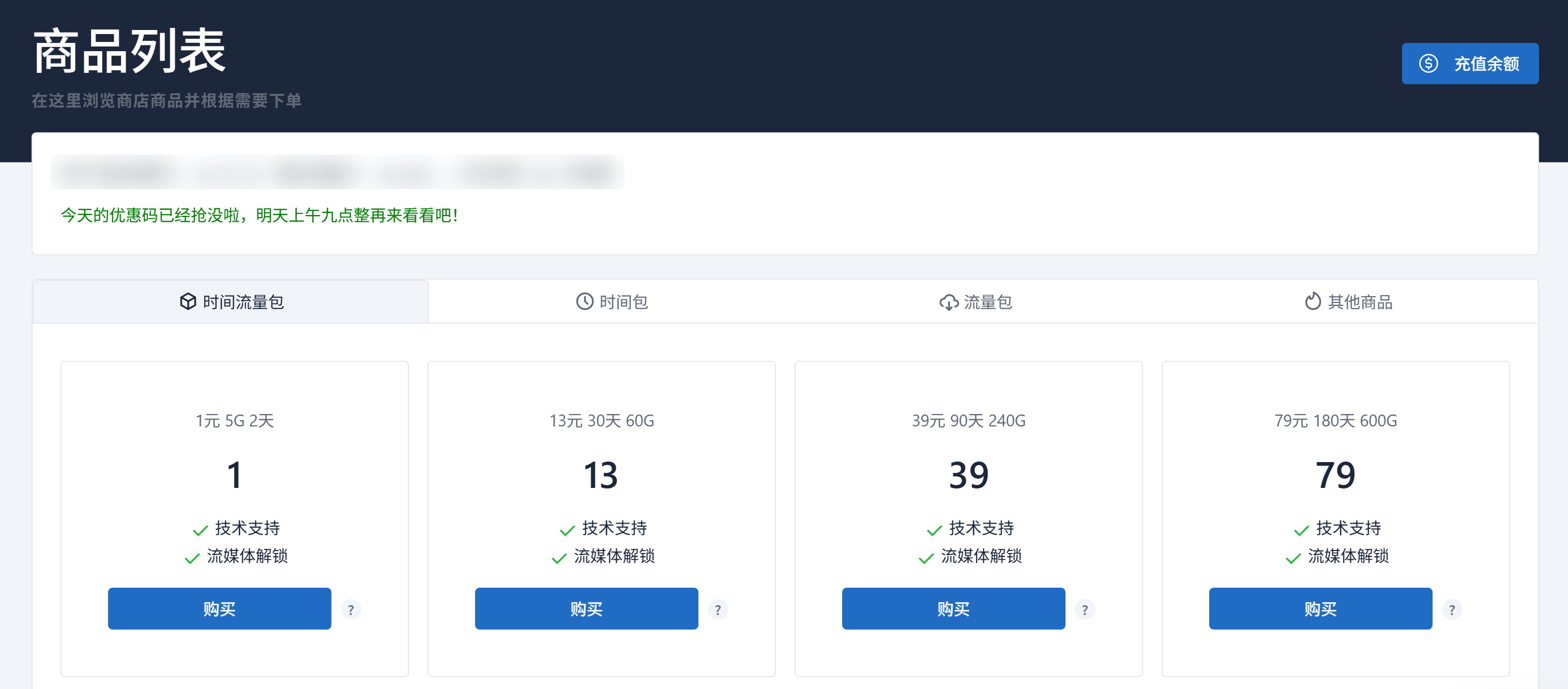Screen dimensions: 1568x689
Task: Click the help icon beside 79元 plan
Action: click(1452, 609)
